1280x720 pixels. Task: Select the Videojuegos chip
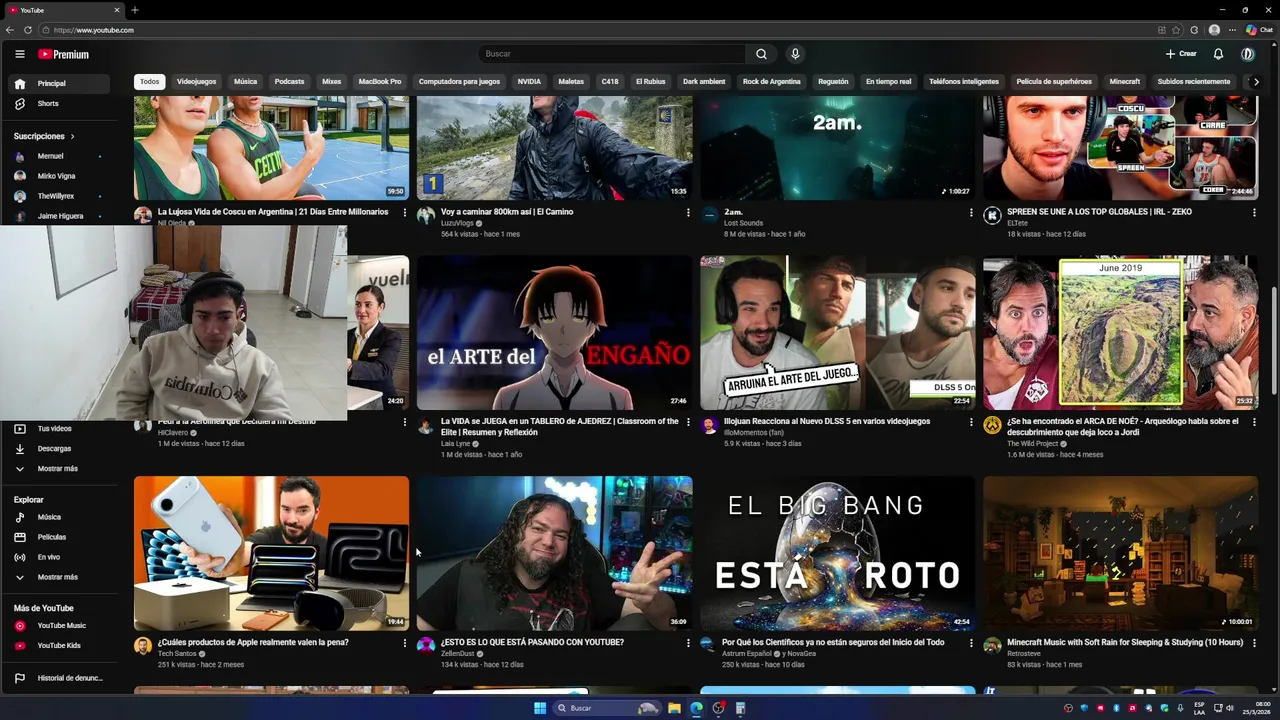pyautogui.click(x=196, y=82)
